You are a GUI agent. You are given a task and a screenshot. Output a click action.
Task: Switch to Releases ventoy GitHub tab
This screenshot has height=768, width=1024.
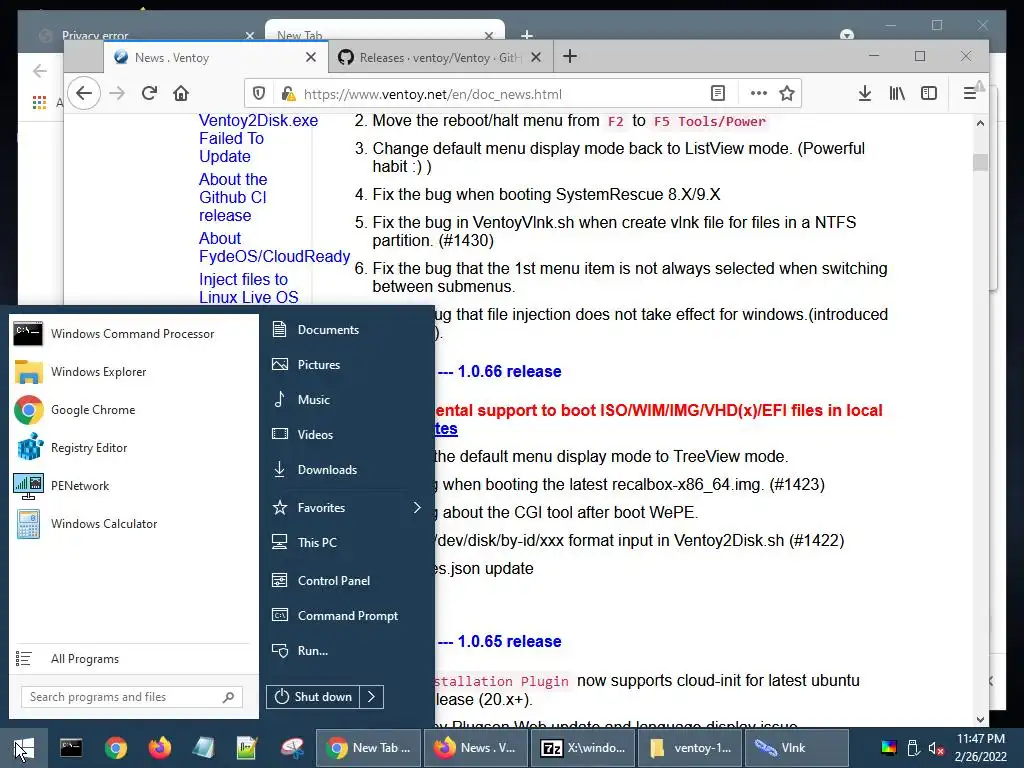(x=441, y=57)
